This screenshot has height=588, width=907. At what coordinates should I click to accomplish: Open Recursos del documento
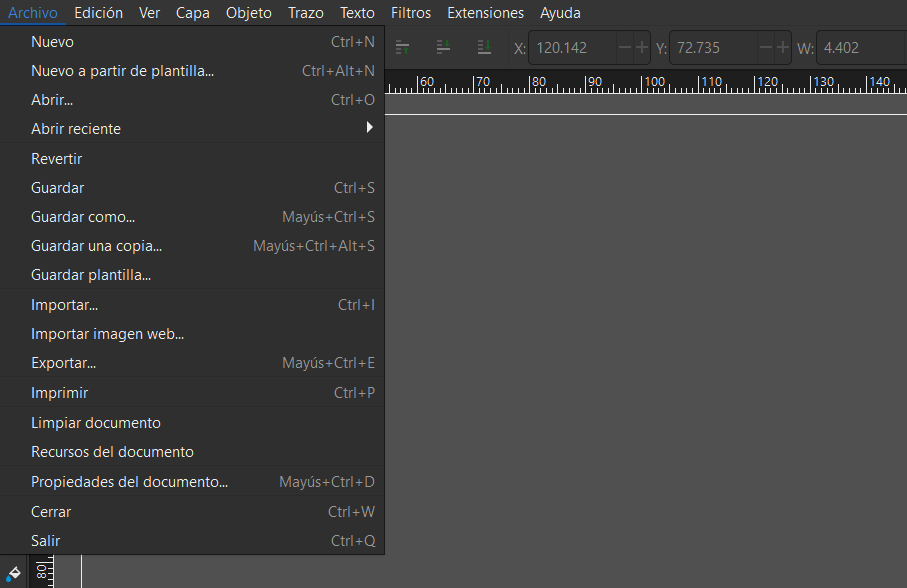(x=192, y=452)
